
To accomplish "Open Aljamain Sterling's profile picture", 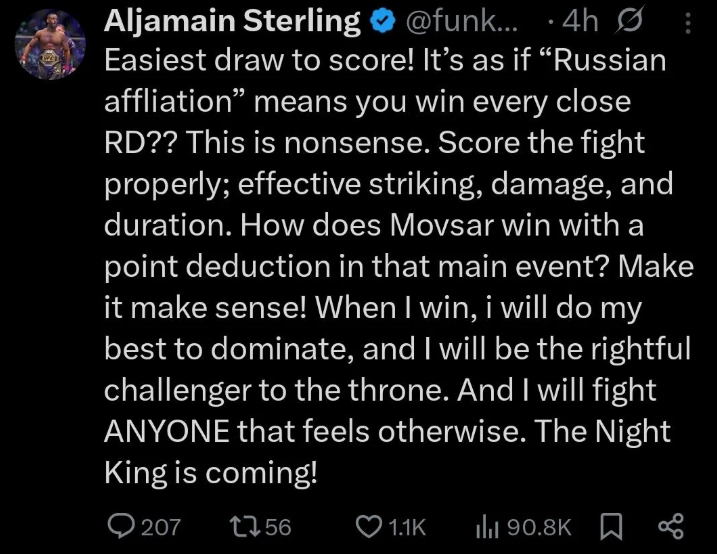I will click(52, 44).
